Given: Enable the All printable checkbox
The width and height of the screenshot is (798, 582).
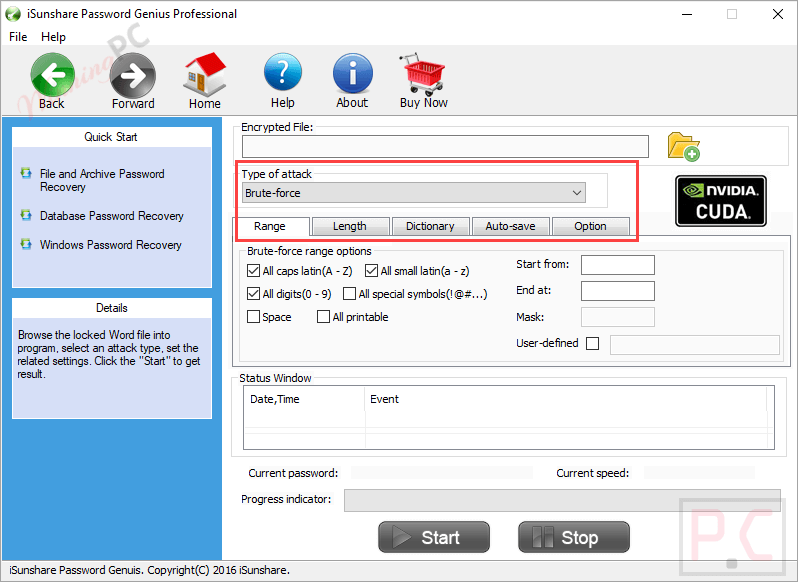Looking at the screenshot, I should click(323, 316).
